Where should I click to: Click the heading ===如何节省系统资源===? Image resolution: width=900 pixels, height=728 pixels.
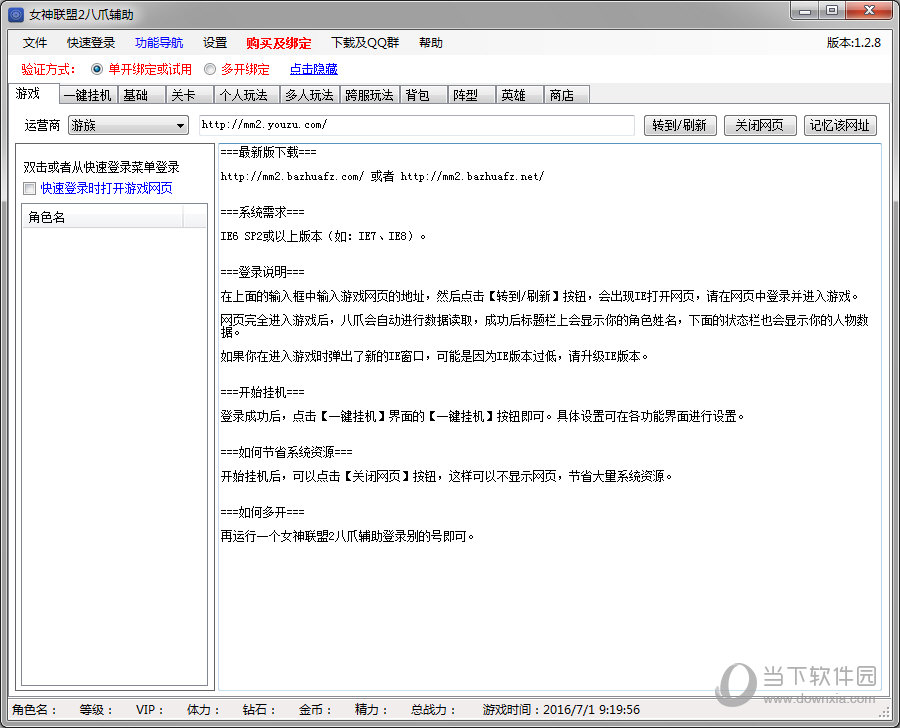[x=286, y=452]
